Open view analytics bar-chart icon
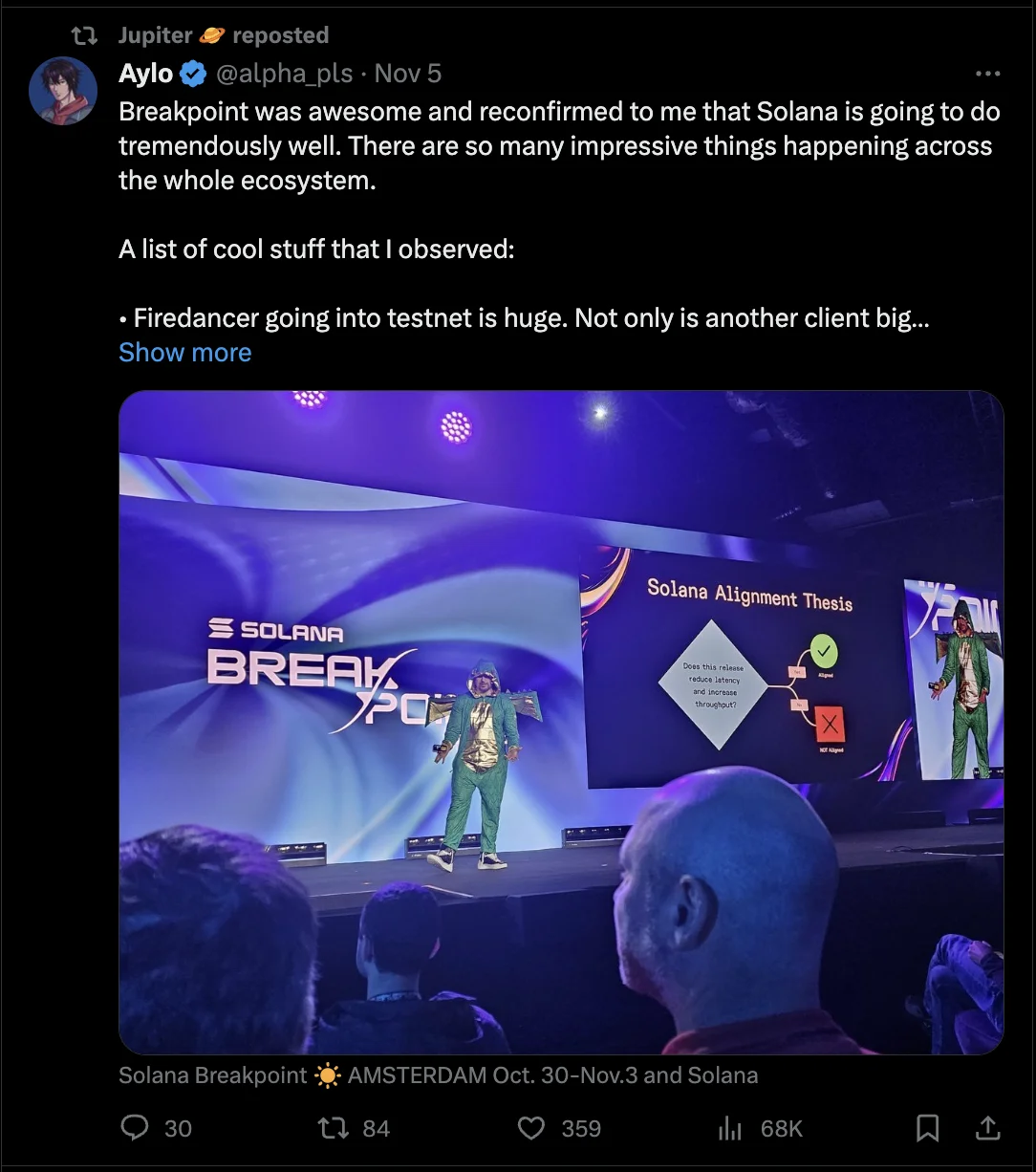Screen dimensions: 1036x1172 point(729,1128)
